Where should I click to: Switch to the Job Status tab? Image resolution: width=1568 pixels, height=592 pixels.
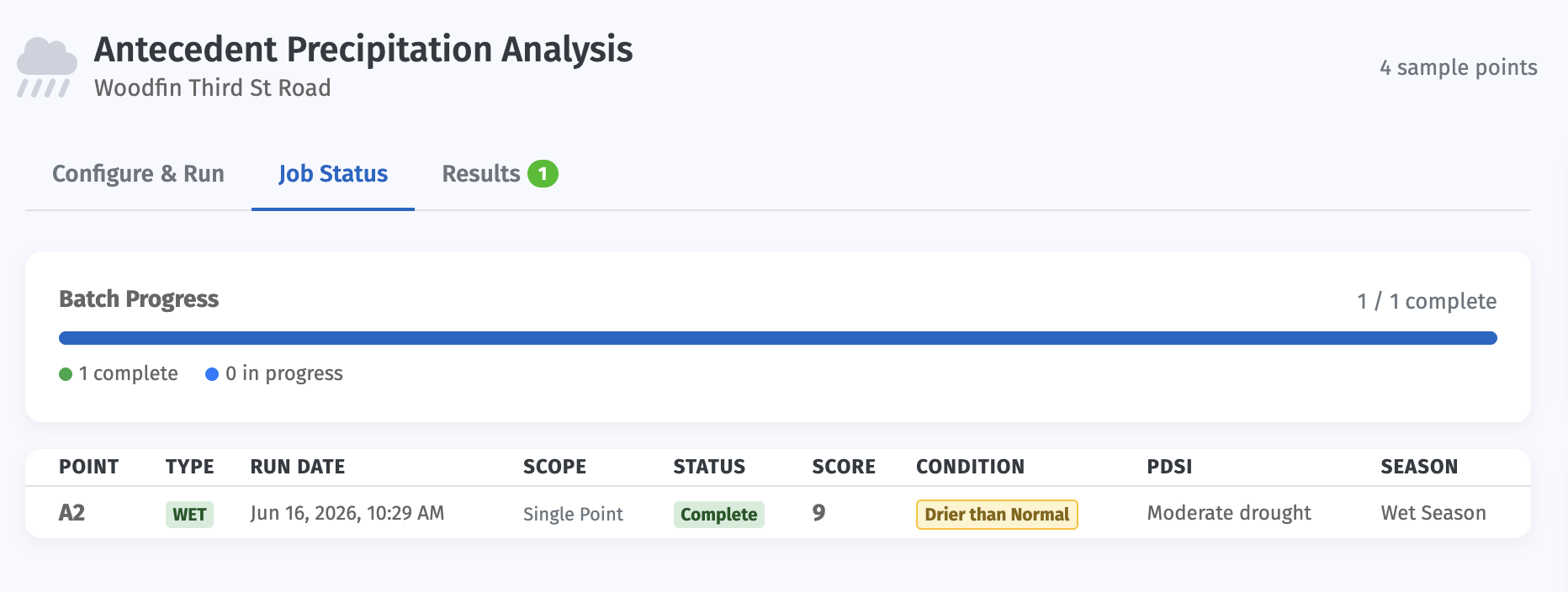[333, 174]
